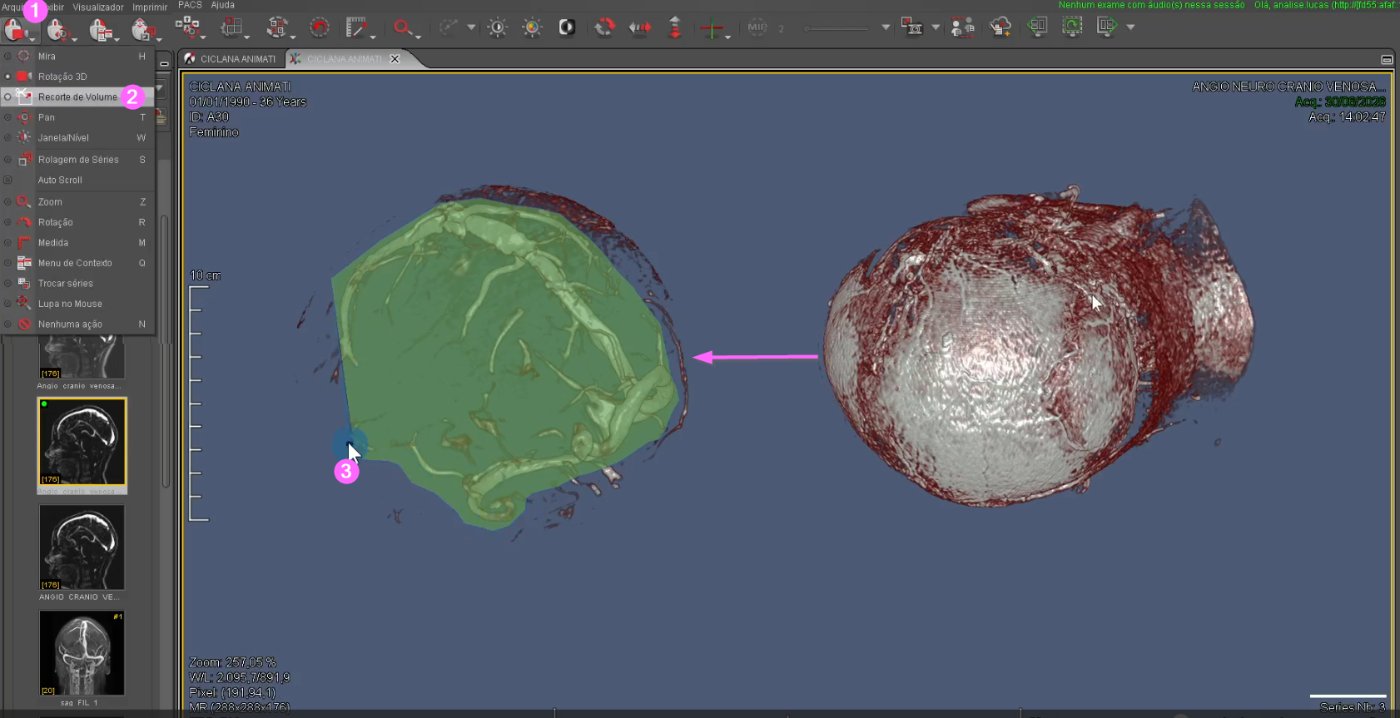Click the dimmed line tool icon
1400x718 pixels.
[449, 28]
